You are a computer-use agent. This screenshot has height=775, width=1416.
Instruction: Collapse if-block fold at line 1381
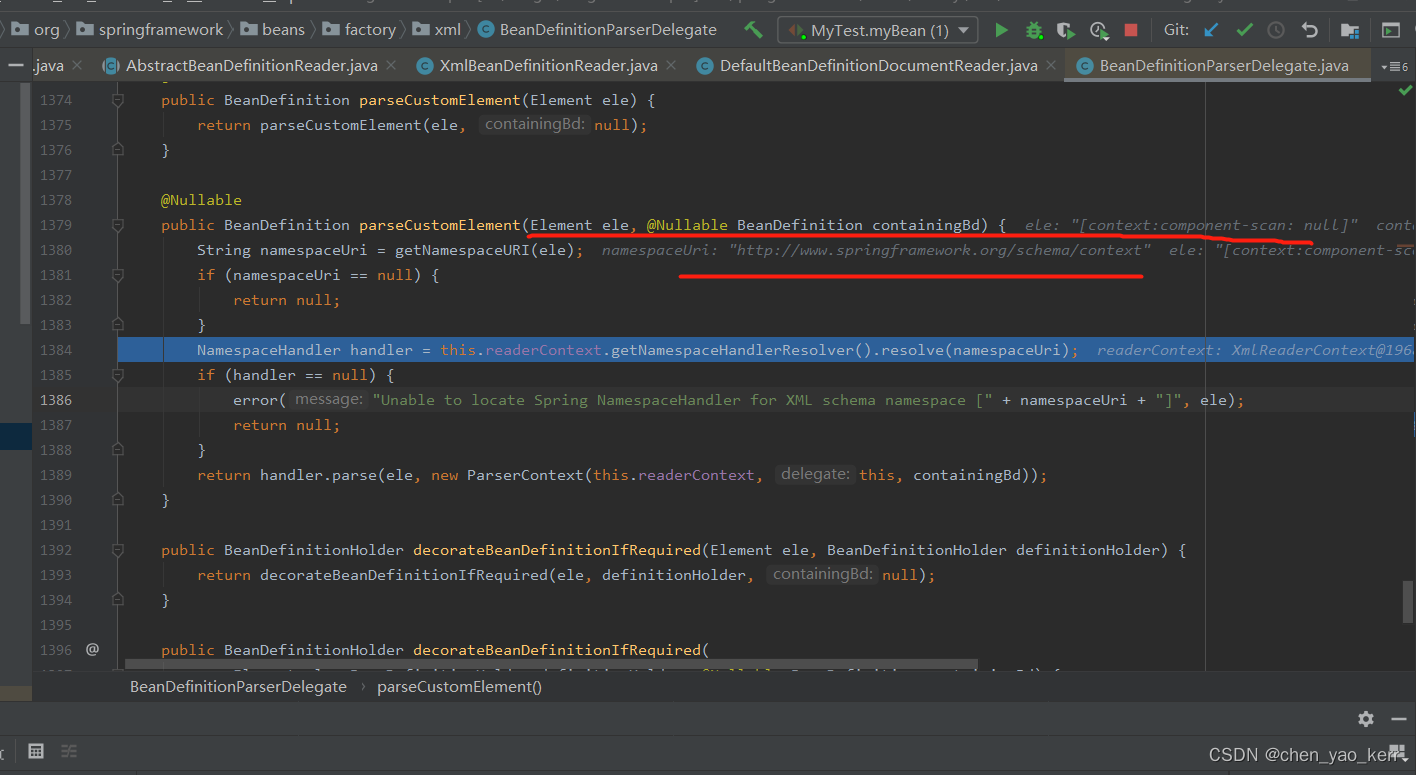[118, 275]
